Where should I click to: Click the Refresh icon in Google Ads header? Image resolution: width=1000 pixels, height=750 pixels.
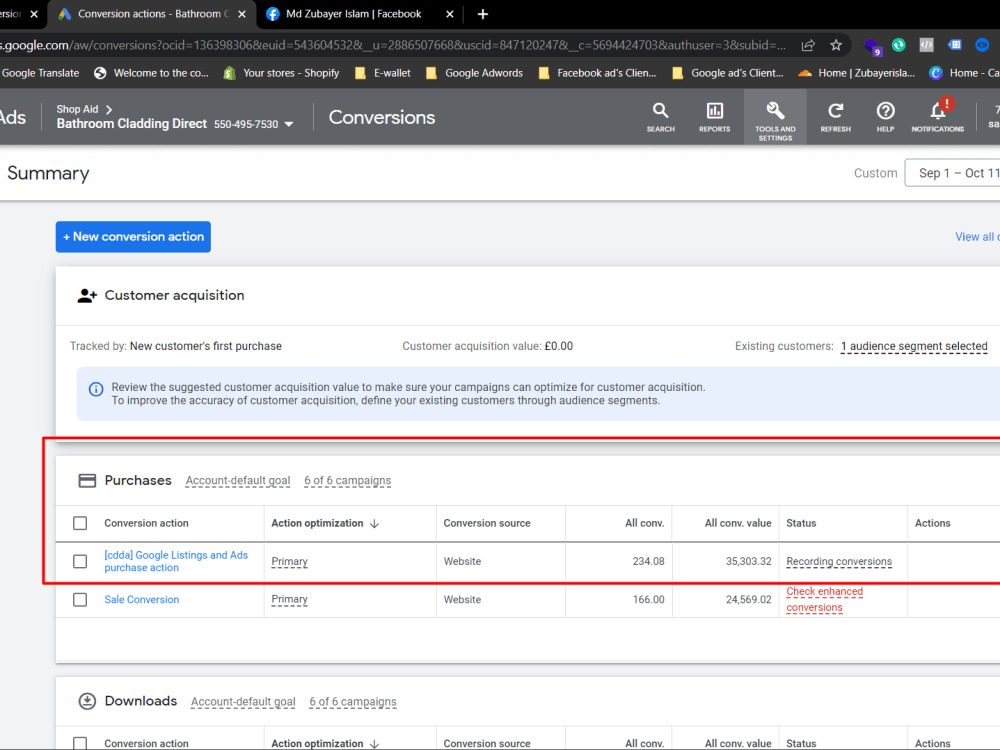[835, 117]
